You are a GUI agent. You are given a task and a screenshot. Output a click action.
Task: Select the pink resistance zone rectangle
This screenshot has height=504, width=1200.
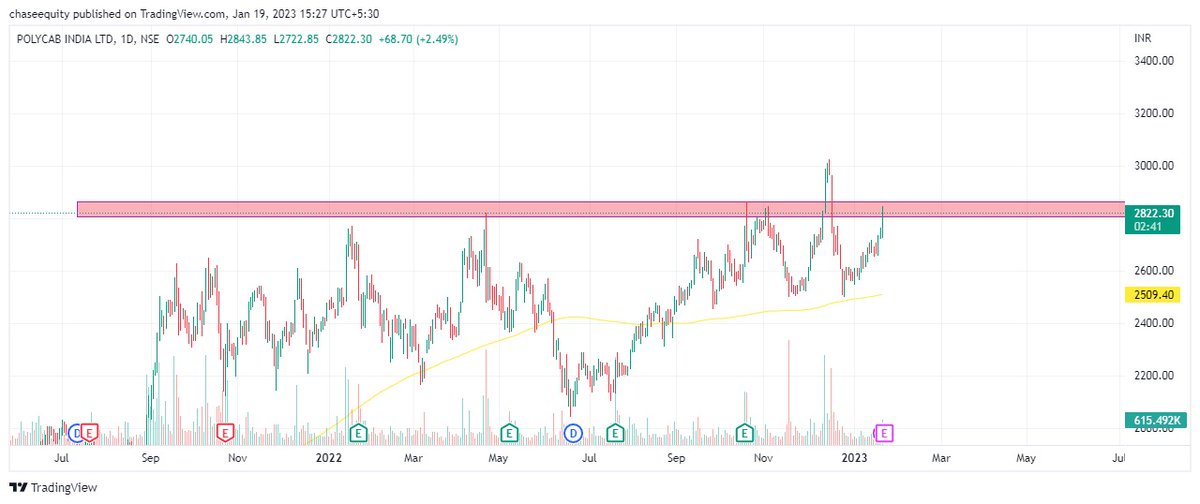[x=600, y=209]
